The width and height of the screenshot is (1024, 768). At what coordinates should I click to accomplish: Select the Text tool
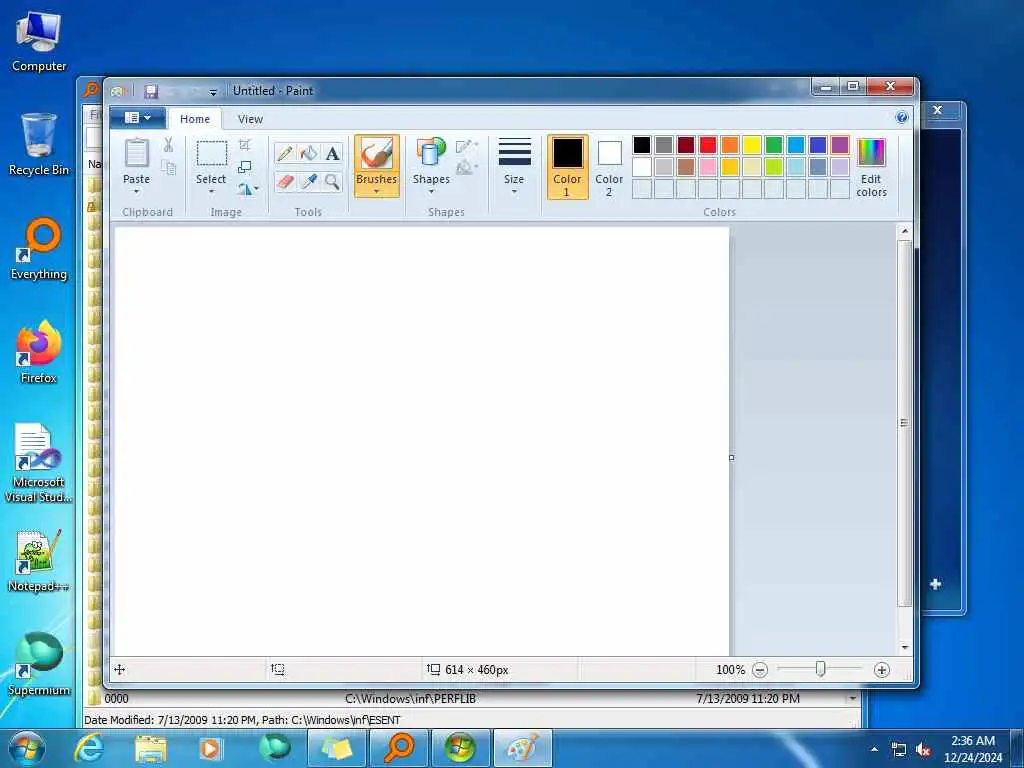point(332,153)
